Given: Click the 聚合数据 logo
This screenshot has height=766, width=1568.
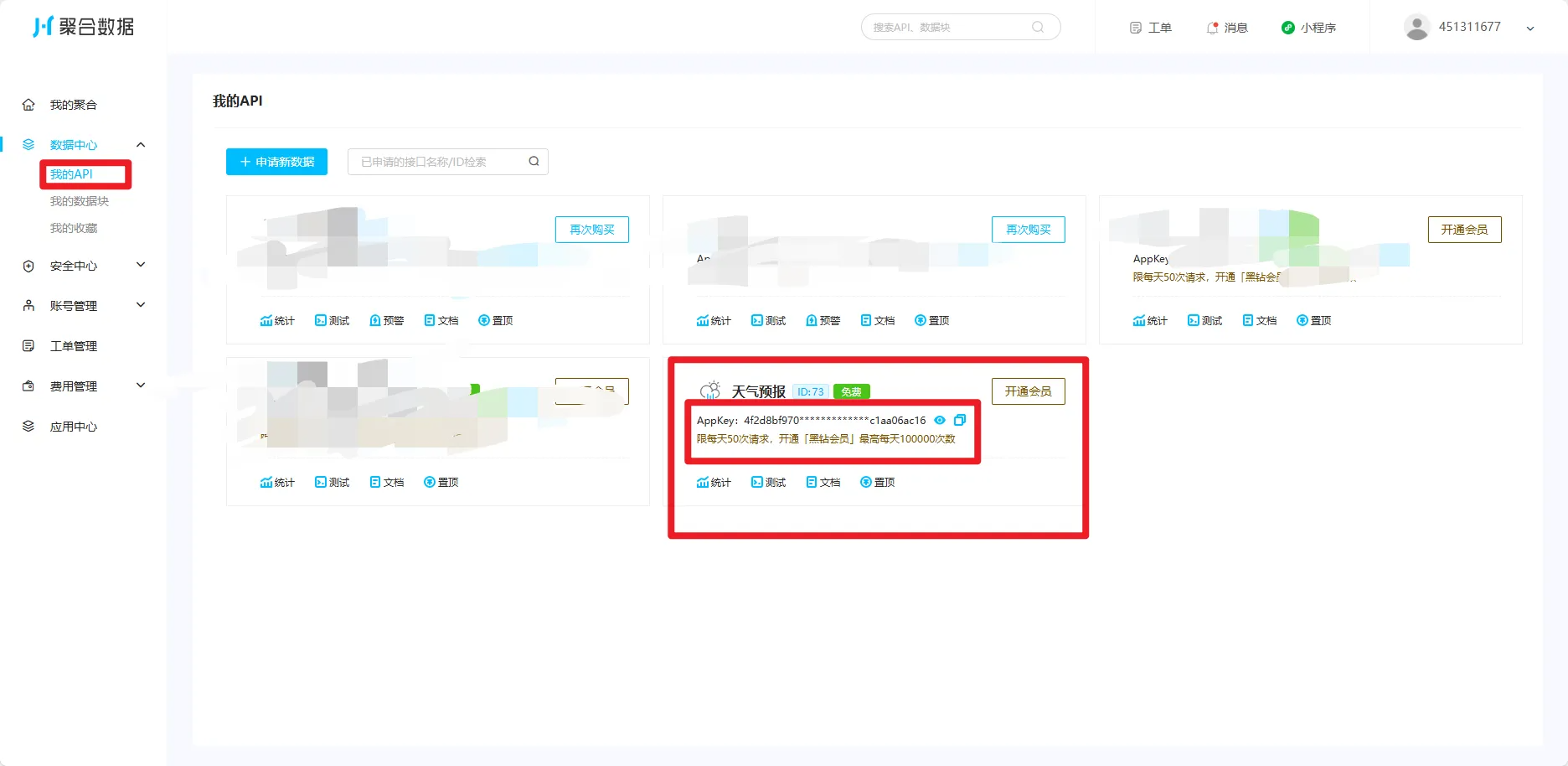Looking at the screenshot, I should pos(84,27).
